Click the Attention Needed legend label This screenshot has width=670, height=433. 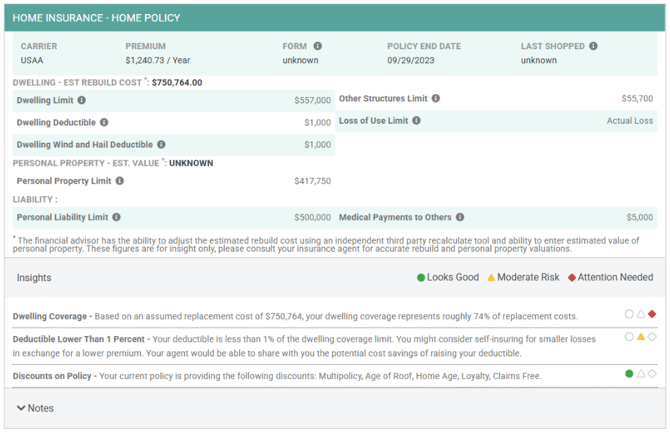click(615, 277)
